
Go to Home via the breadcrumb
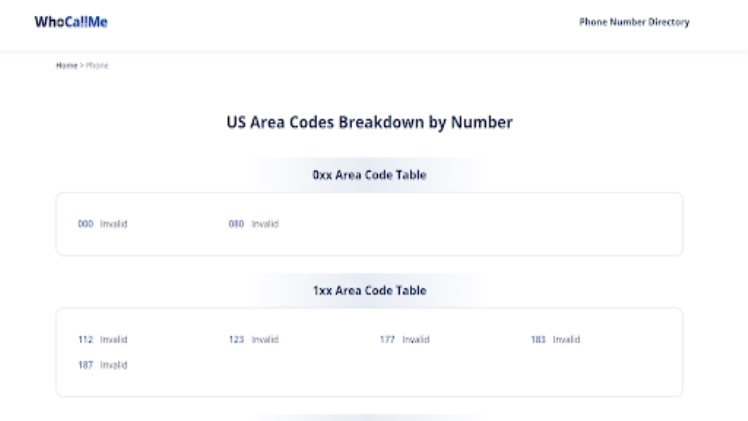point(66,65)
